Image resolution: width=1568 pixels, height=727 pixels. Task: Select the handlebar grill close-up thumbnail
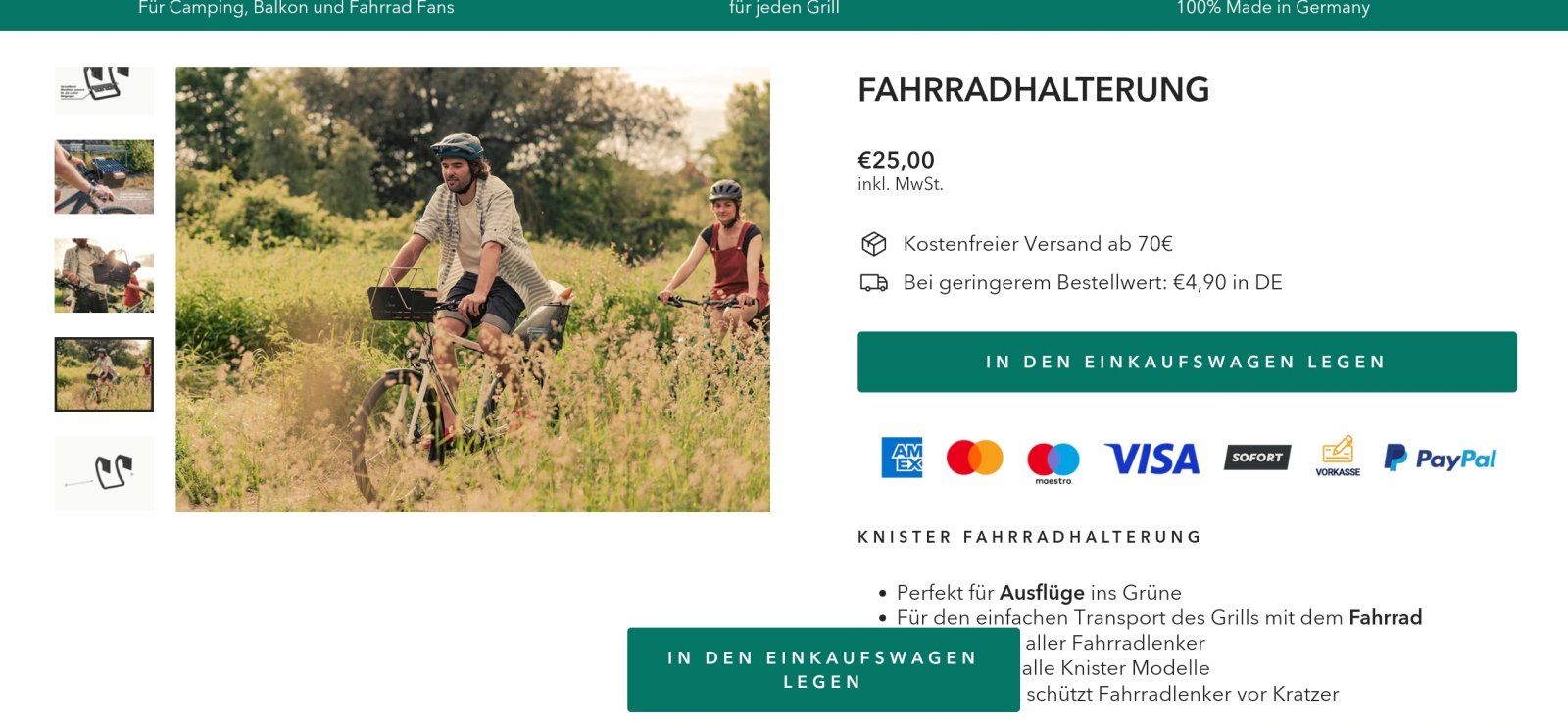[104, 176]
